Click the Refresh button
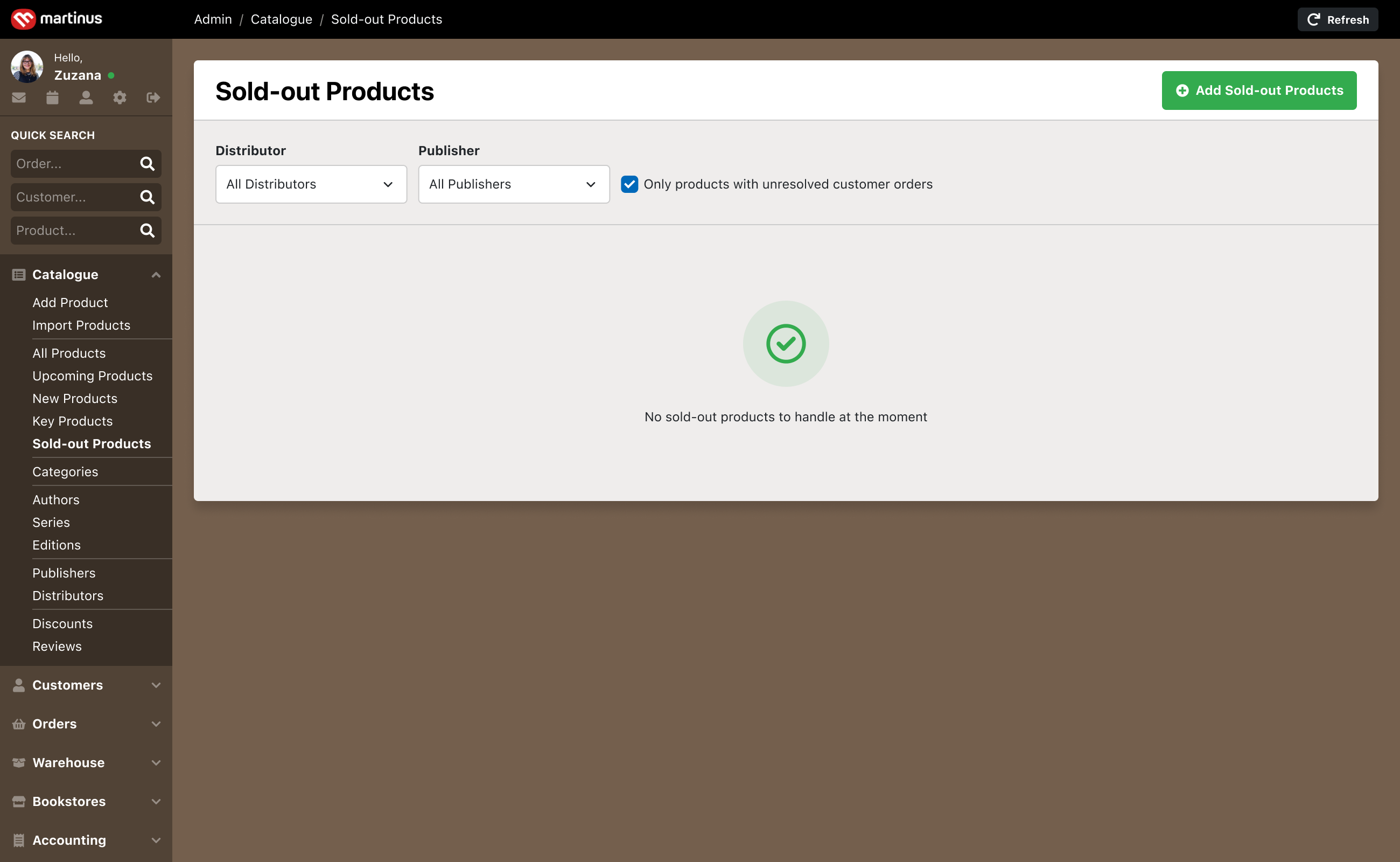Screen dimensions: 1400x862 (x=1338, y=19)
